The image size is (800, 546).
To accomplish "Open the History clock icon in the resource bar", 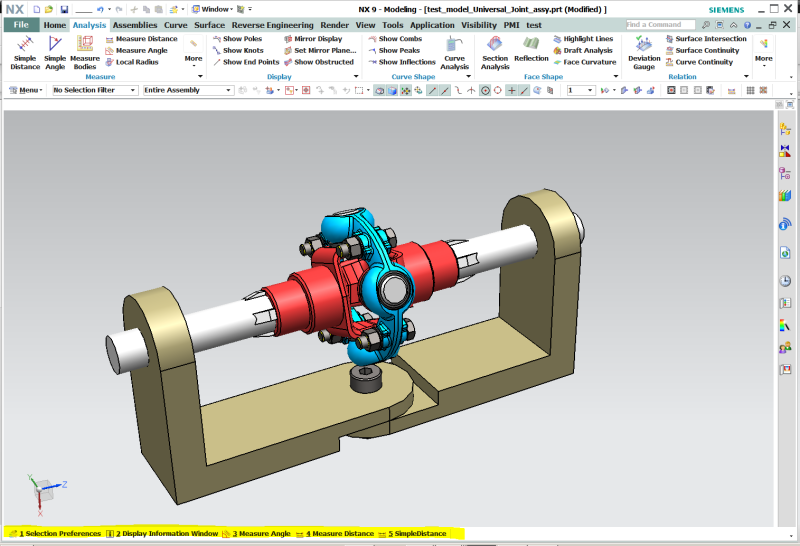I will tap(785, 281).
